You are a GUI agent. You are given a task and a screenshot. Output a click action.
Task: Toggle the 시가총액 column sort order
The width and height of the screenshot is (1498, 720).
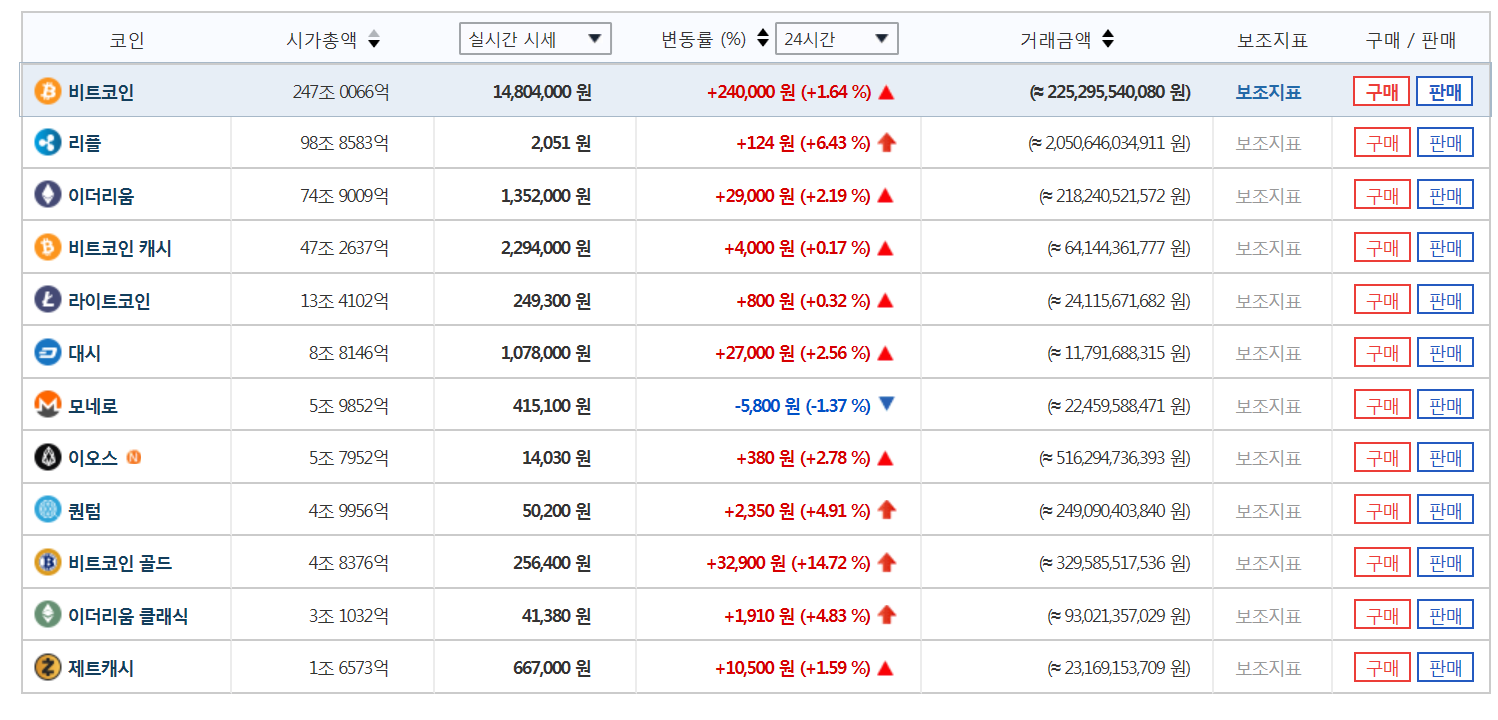point(373,38)
